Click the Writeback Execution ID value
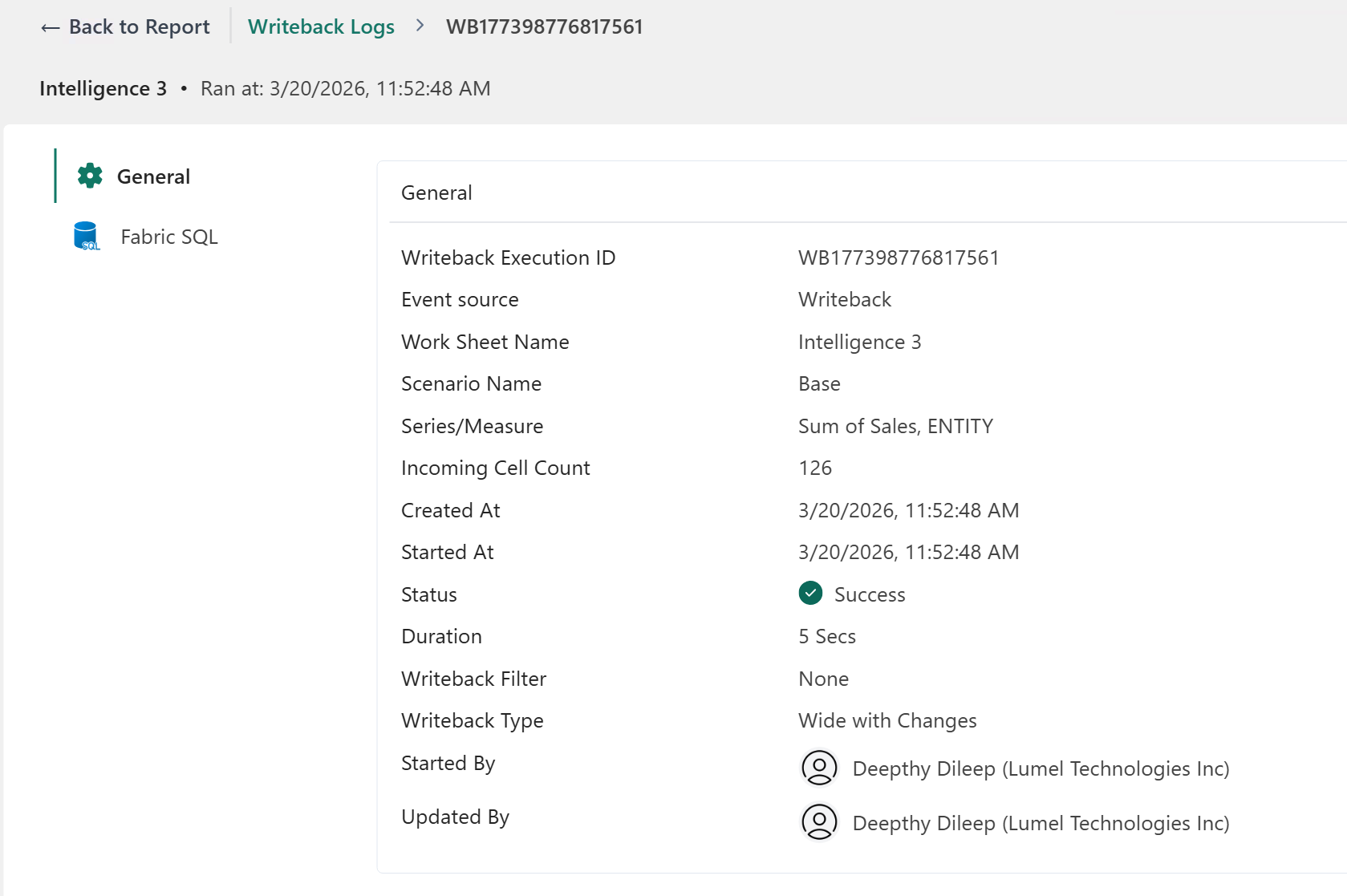 coord(899,257)
